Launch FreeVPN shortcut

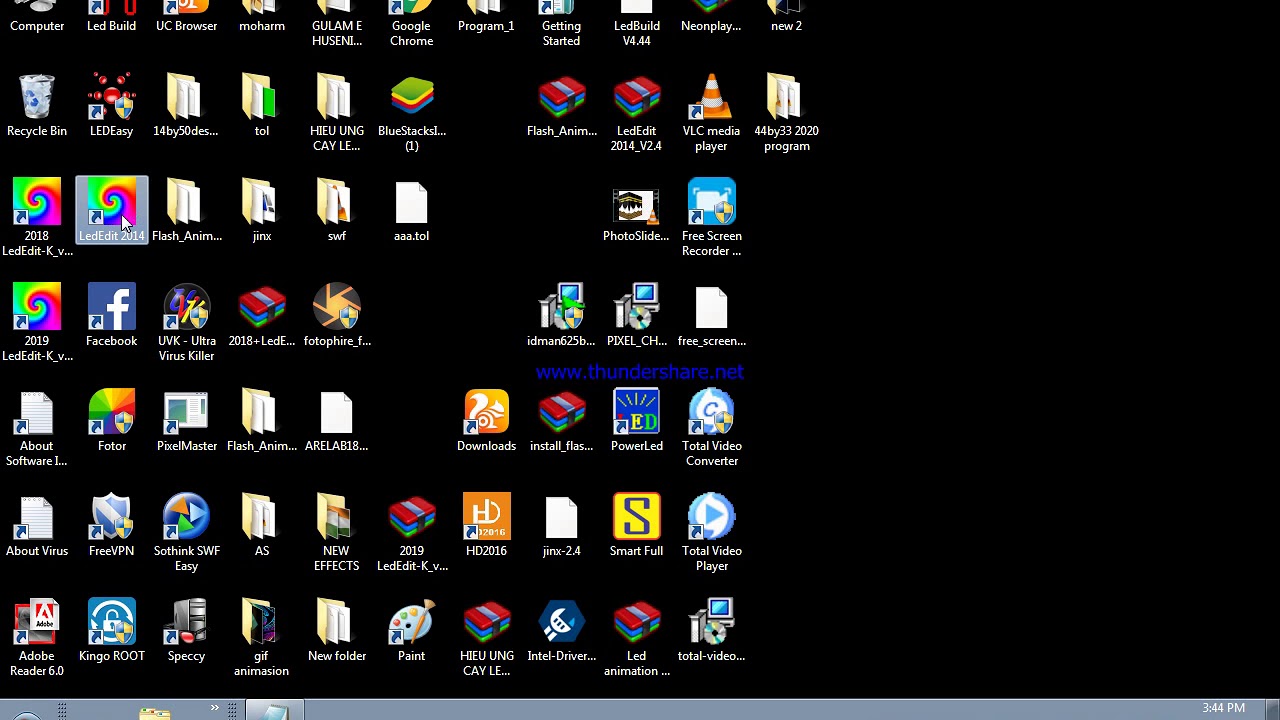click(x=112, y=526)
